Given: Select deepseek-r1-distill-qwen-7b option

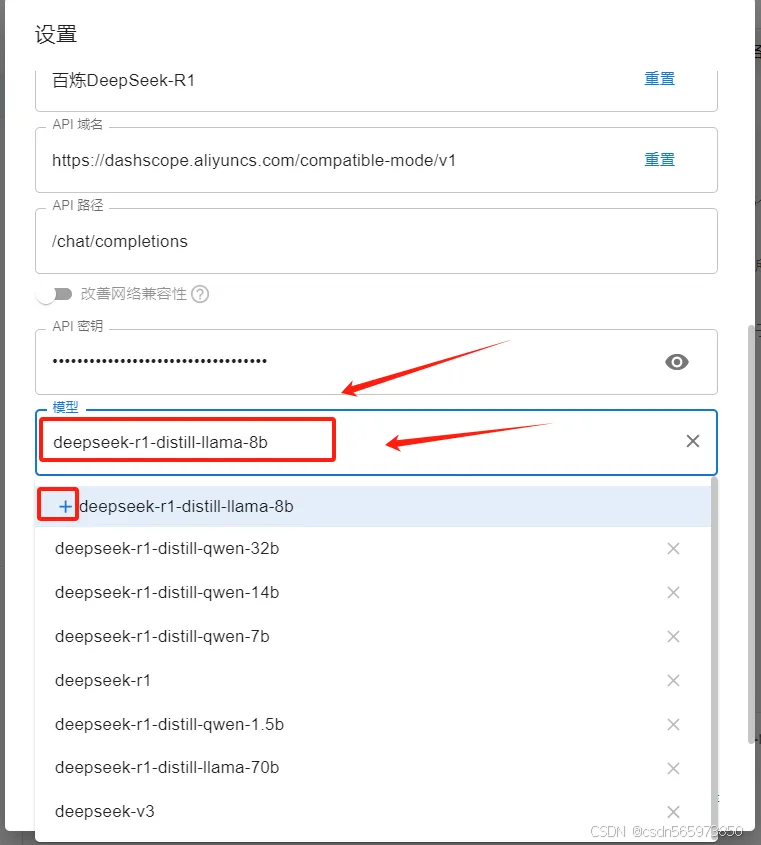Looking at the screenshot, I should [x=373, y=636].
